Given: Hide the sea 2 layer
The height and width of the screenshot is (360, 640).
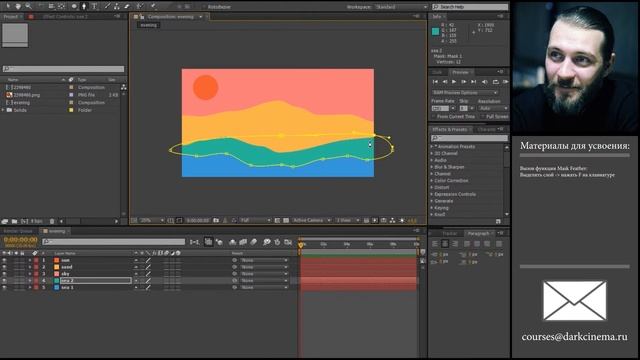Looking at the screenshot, I should click(x=4, y=281).
